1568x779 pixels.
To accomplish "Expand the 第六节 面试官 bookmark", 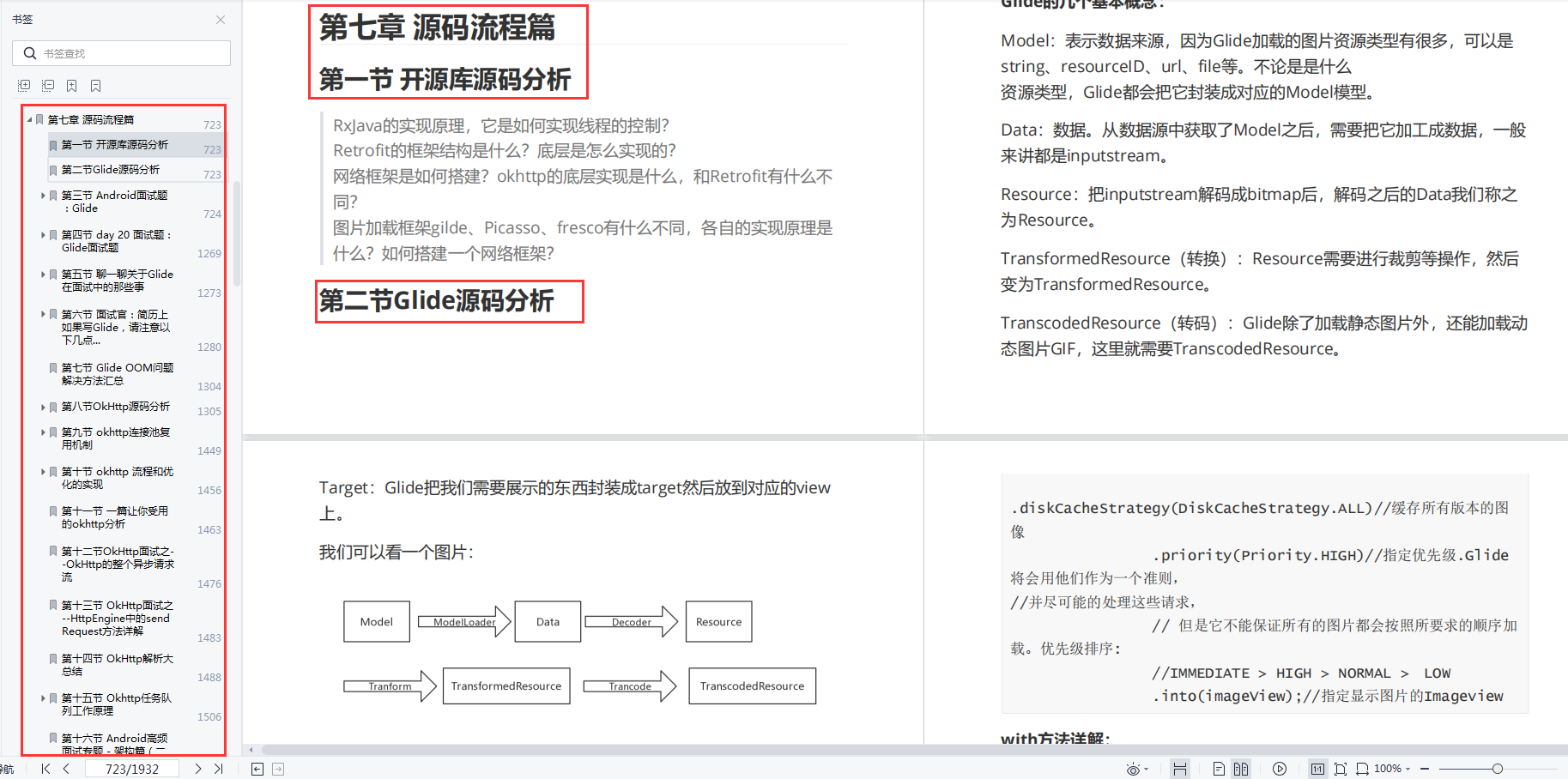I will (x=43, y=314).
